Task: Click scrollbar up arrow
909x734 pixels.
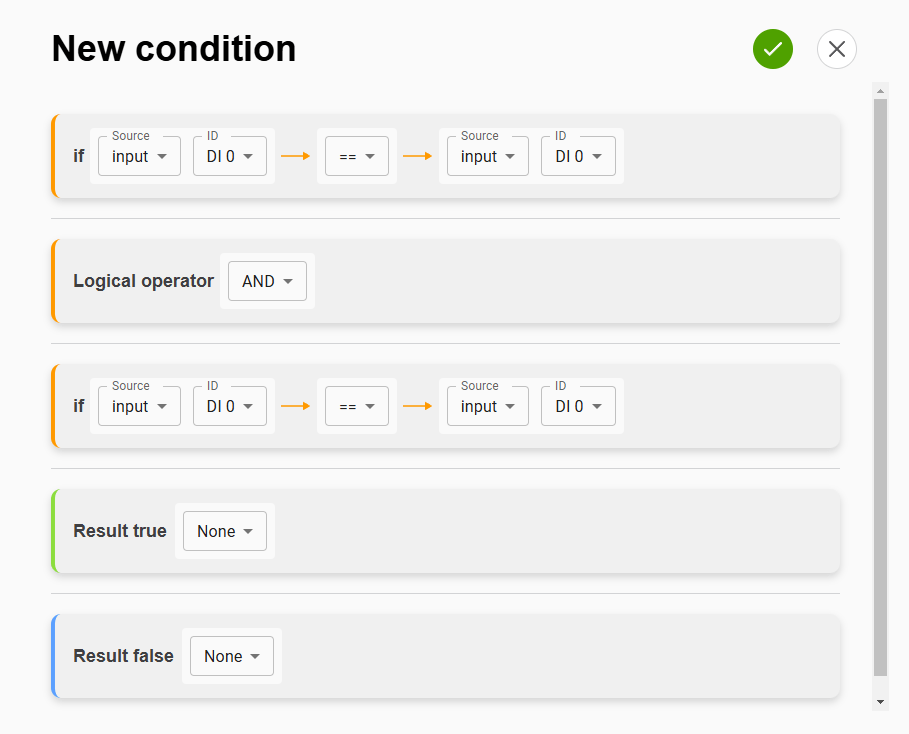Action: [880, 91]
